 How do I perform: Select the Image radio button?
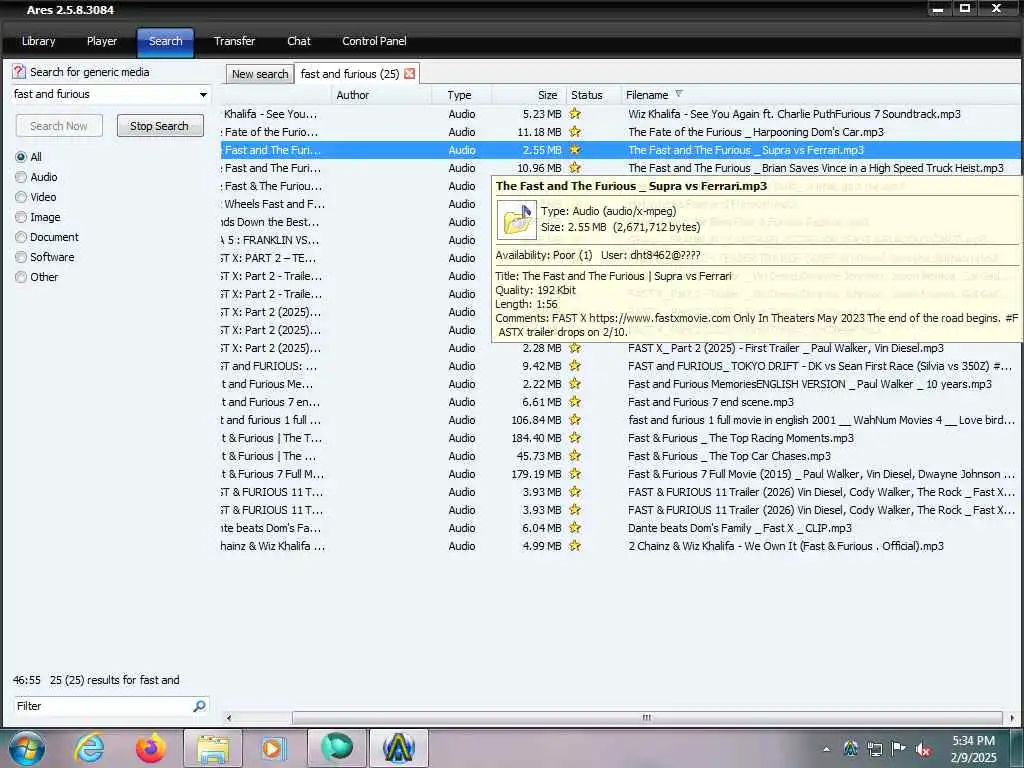[21, 217]
